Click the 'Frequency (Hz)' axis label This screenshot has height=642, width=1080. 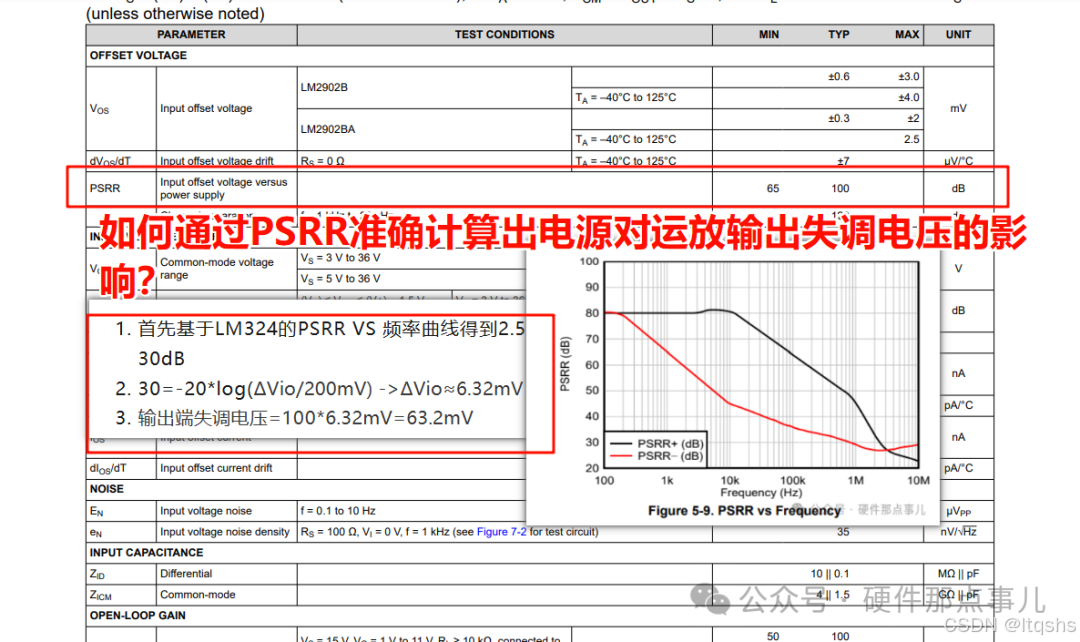click(761, 493)
